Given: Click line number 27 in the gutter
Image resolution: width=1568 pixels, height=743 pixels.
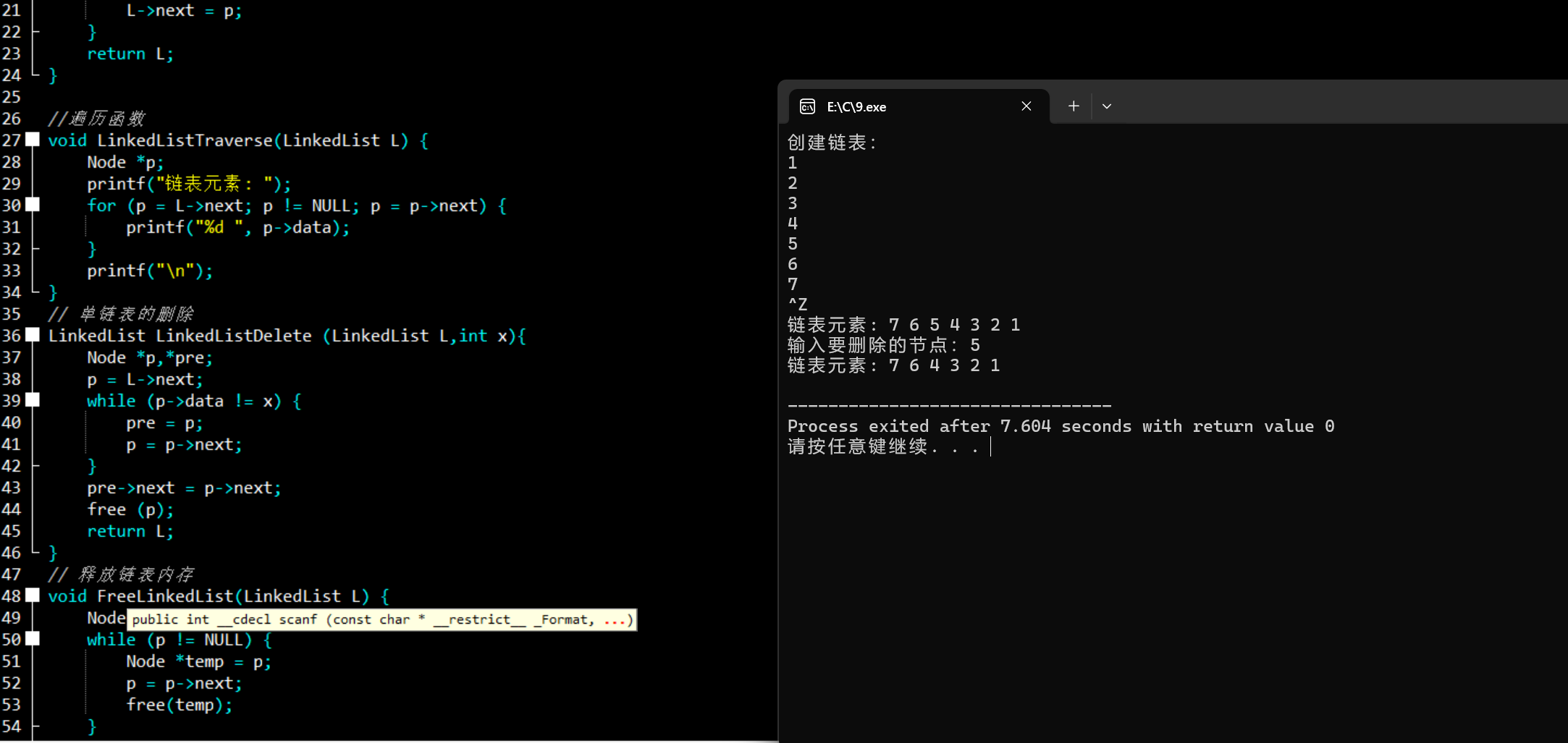Looking at the screenshot, I should (12, 140).
